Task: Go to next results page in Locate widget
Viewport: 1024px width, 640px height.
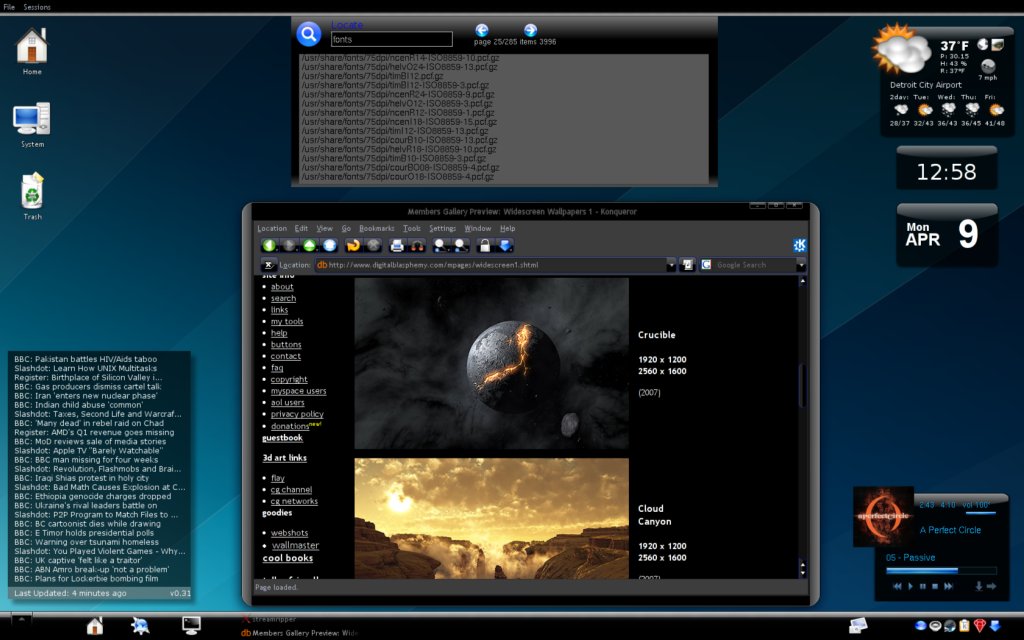Action: (530, 30)
